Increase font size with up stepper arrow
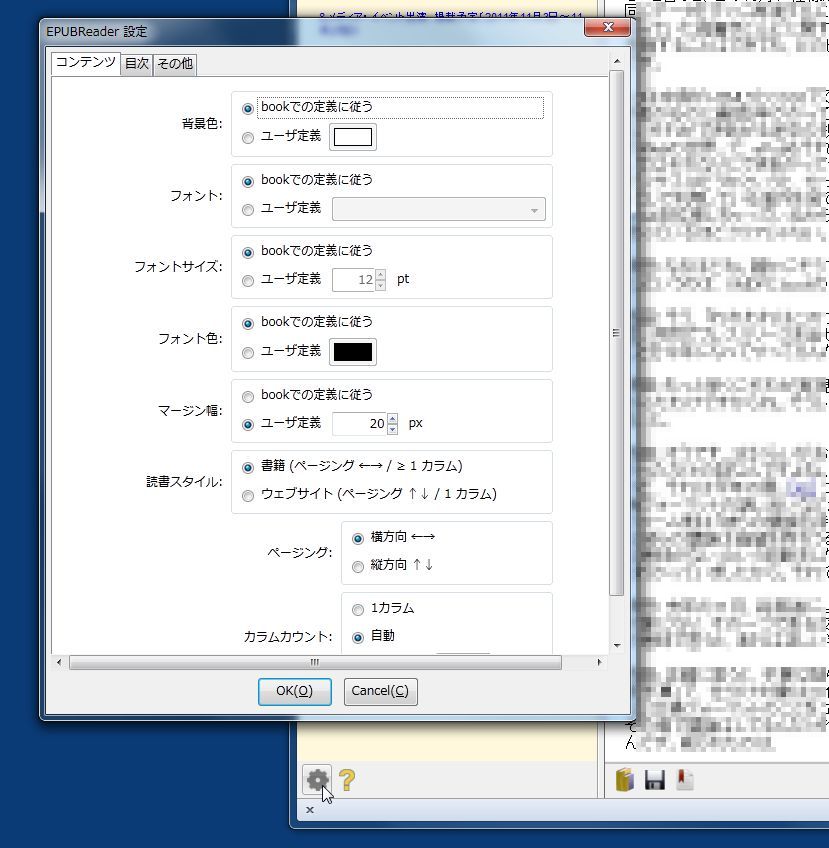This screenshot has height=848, width=829. (381, 275)
